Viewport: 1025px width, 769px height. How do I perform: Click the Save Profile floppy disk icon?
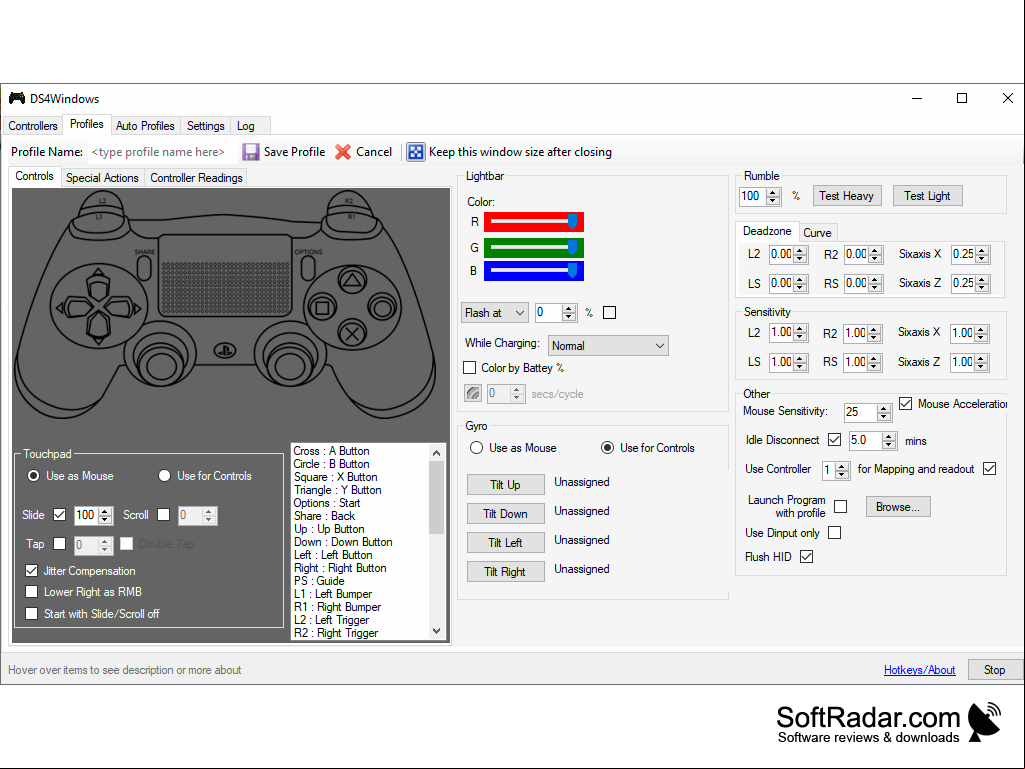tap(250, 152)
